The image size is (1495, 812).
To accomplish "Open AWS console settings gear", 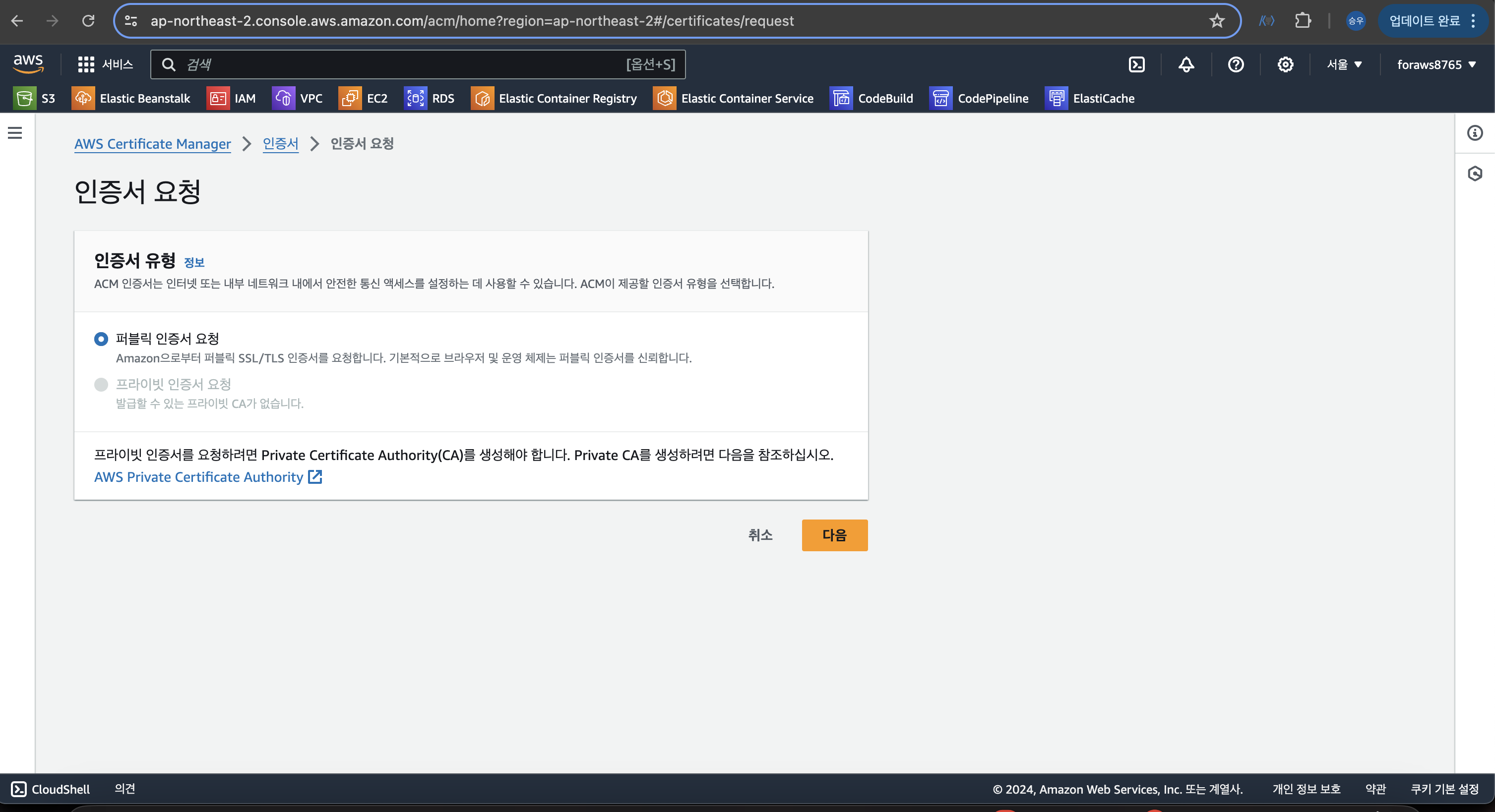I will point(1285,64).
